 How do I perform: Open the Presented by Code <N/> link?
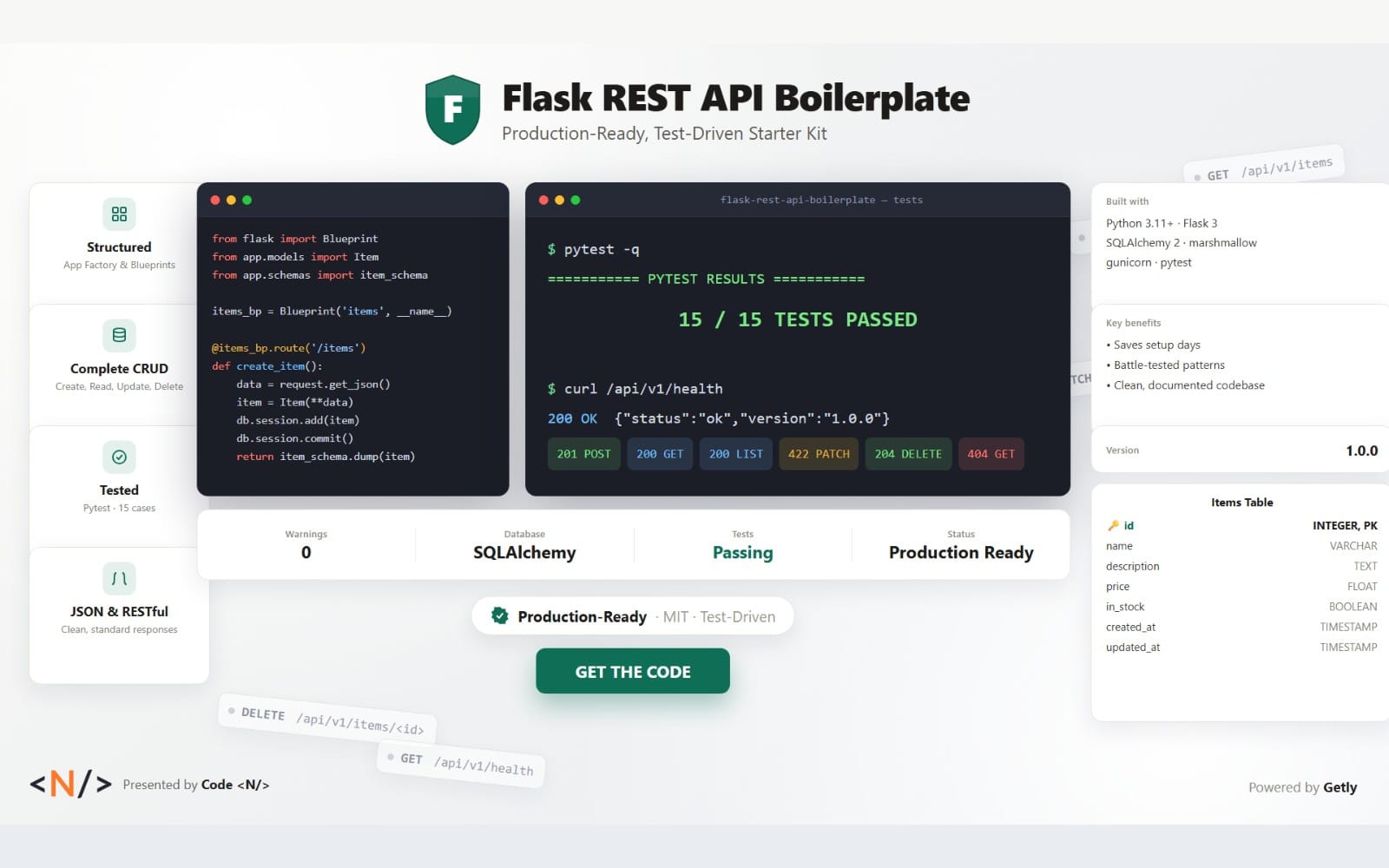coord(196,785)
